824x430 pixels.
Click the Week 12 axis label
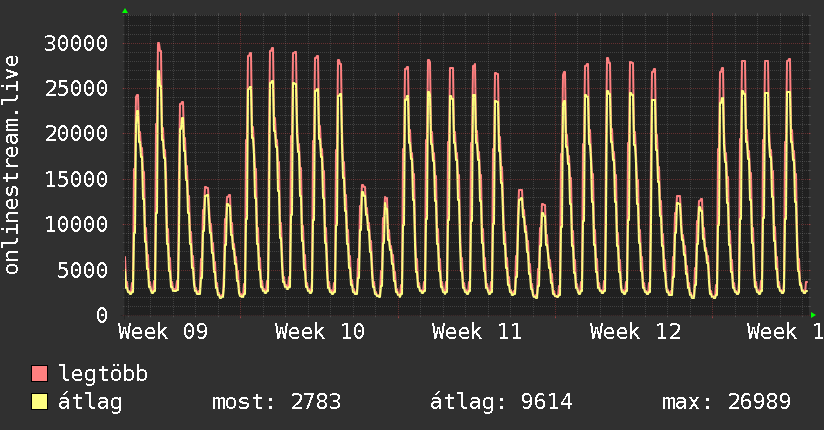(635, 332)
